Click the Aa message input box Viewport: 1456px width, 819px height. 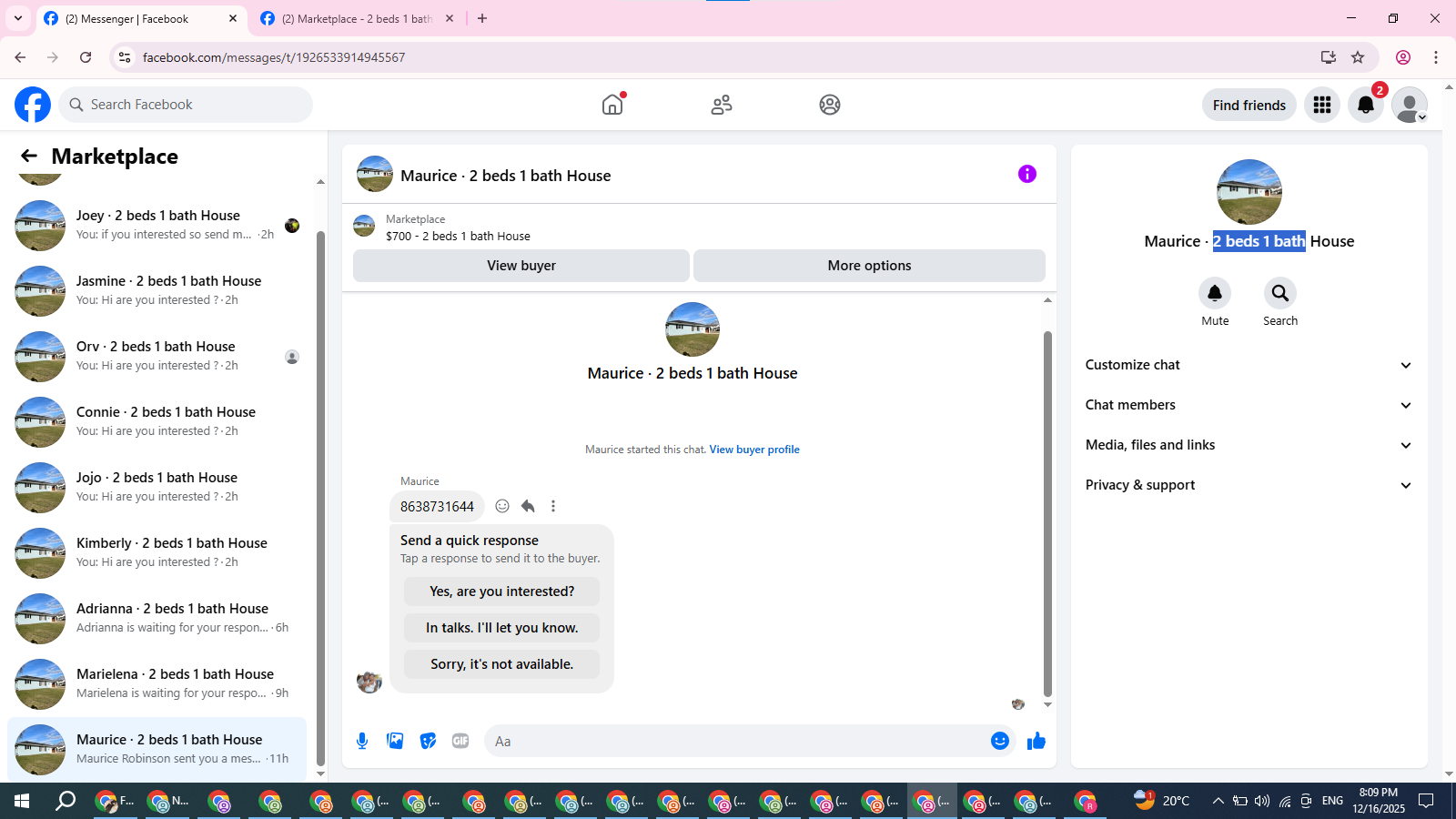point(737,741)
